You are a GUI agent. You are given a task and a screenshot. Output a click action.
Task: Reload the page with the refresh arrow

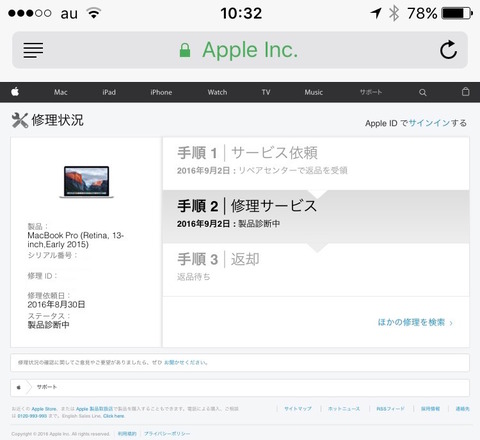(x=448, y=50)
